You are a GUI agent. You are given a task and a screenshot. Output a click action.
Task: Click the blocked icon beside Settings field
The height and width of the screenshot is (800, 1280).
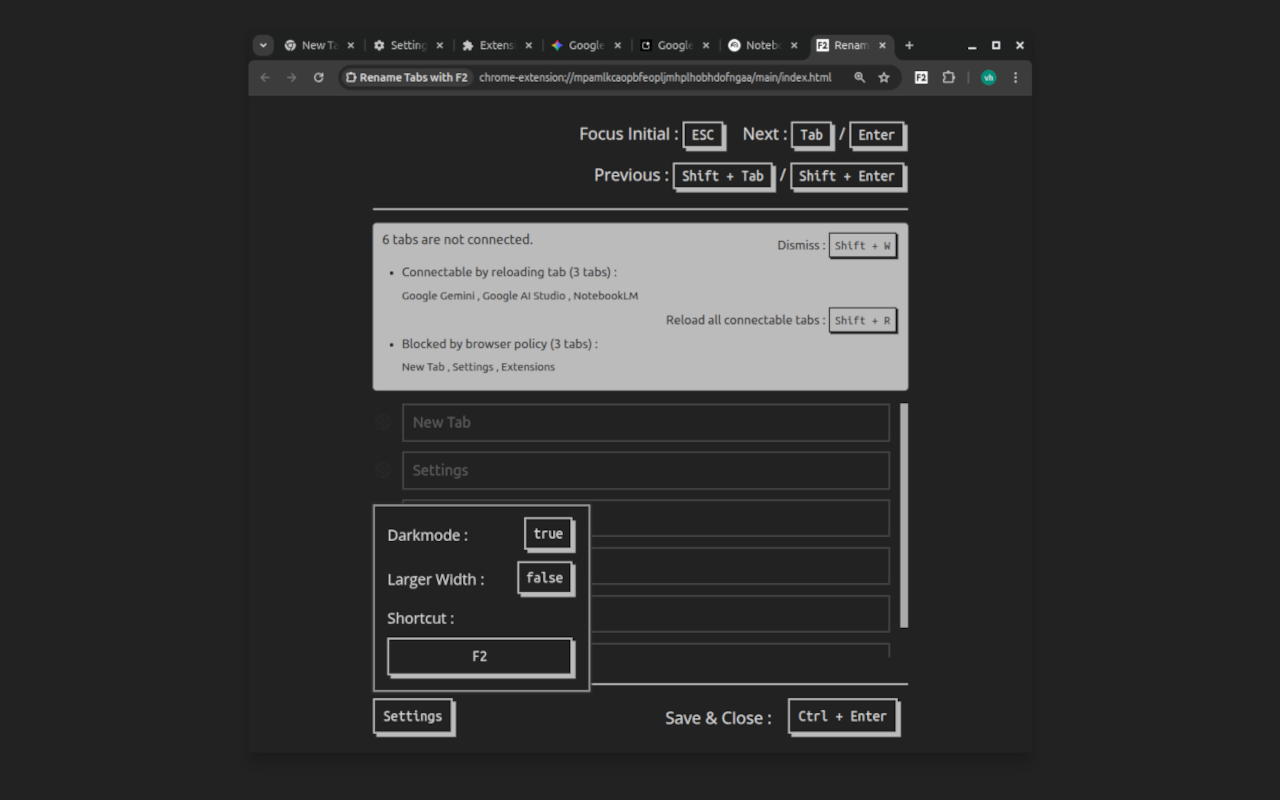pyautogui.click(x=383, y=470)
